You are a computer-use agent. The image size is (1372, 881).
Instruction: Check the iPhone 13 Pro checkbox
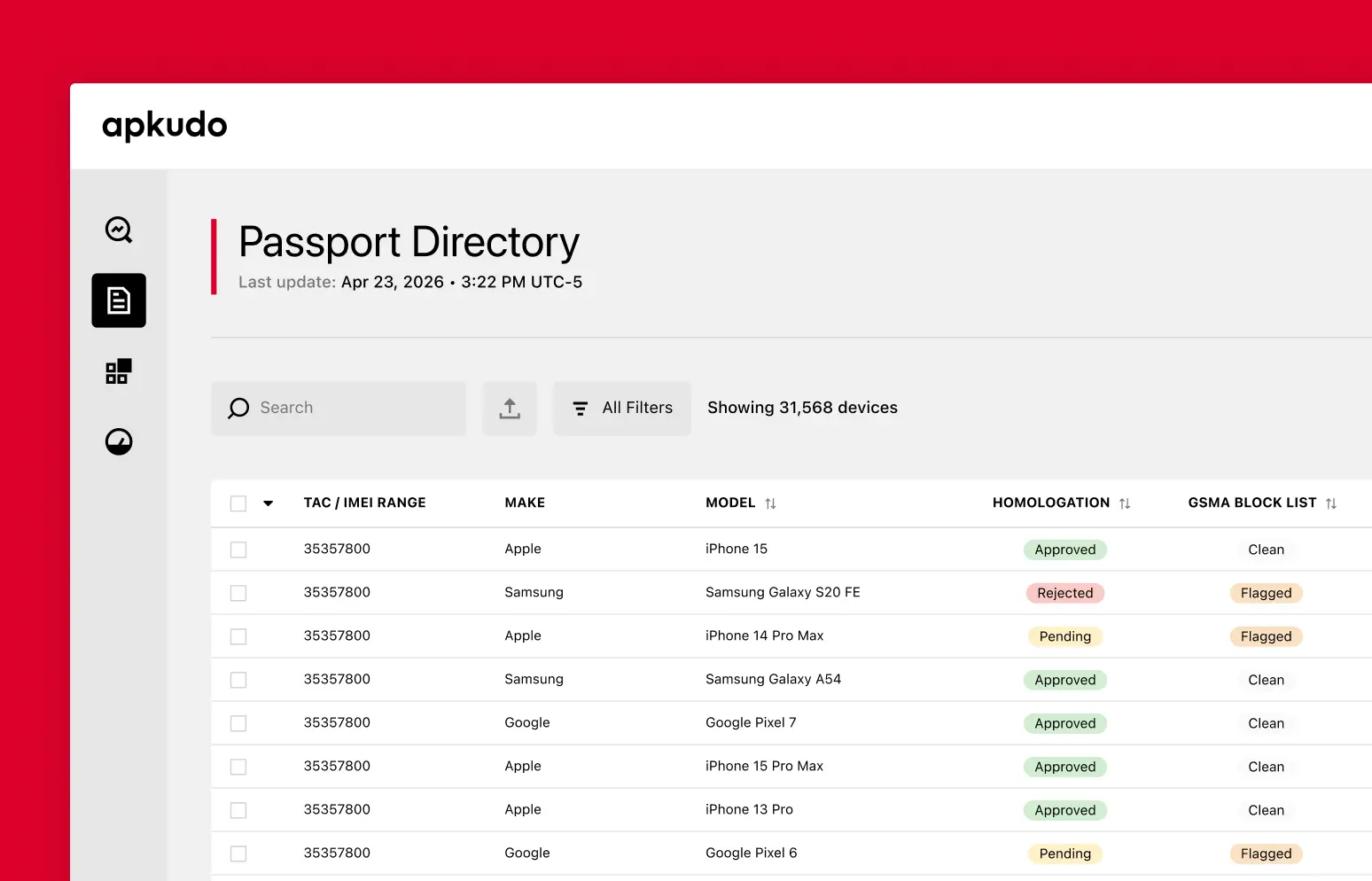pos(238,810)
